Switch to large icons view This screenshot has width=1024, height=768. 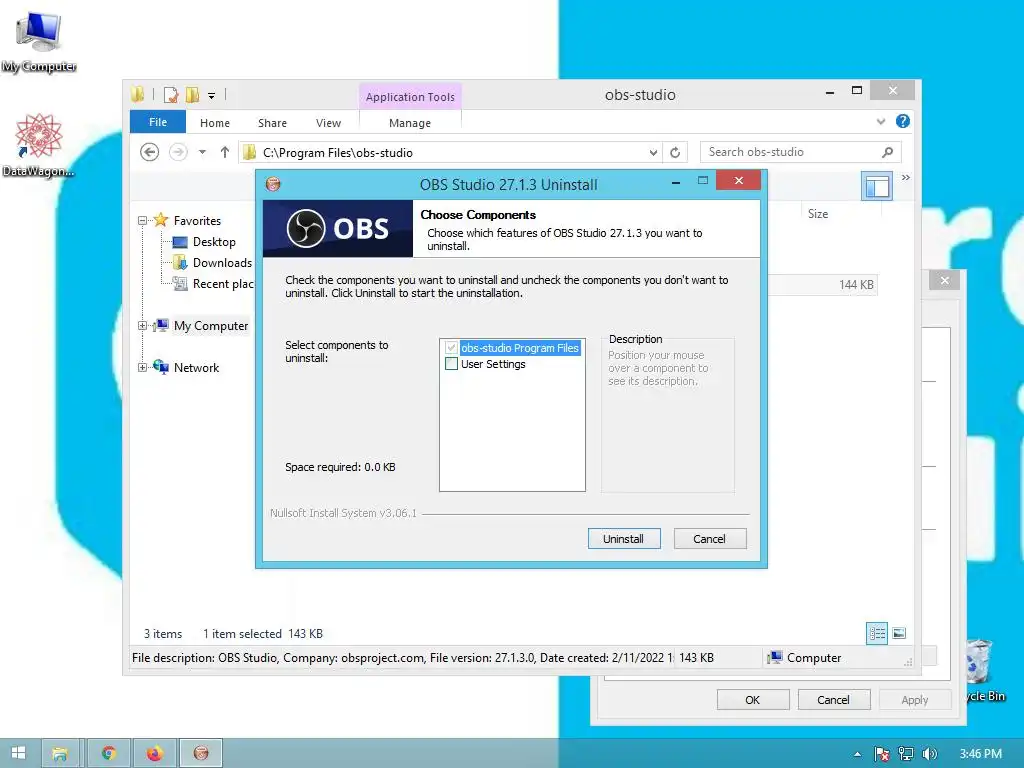(899, 633)
